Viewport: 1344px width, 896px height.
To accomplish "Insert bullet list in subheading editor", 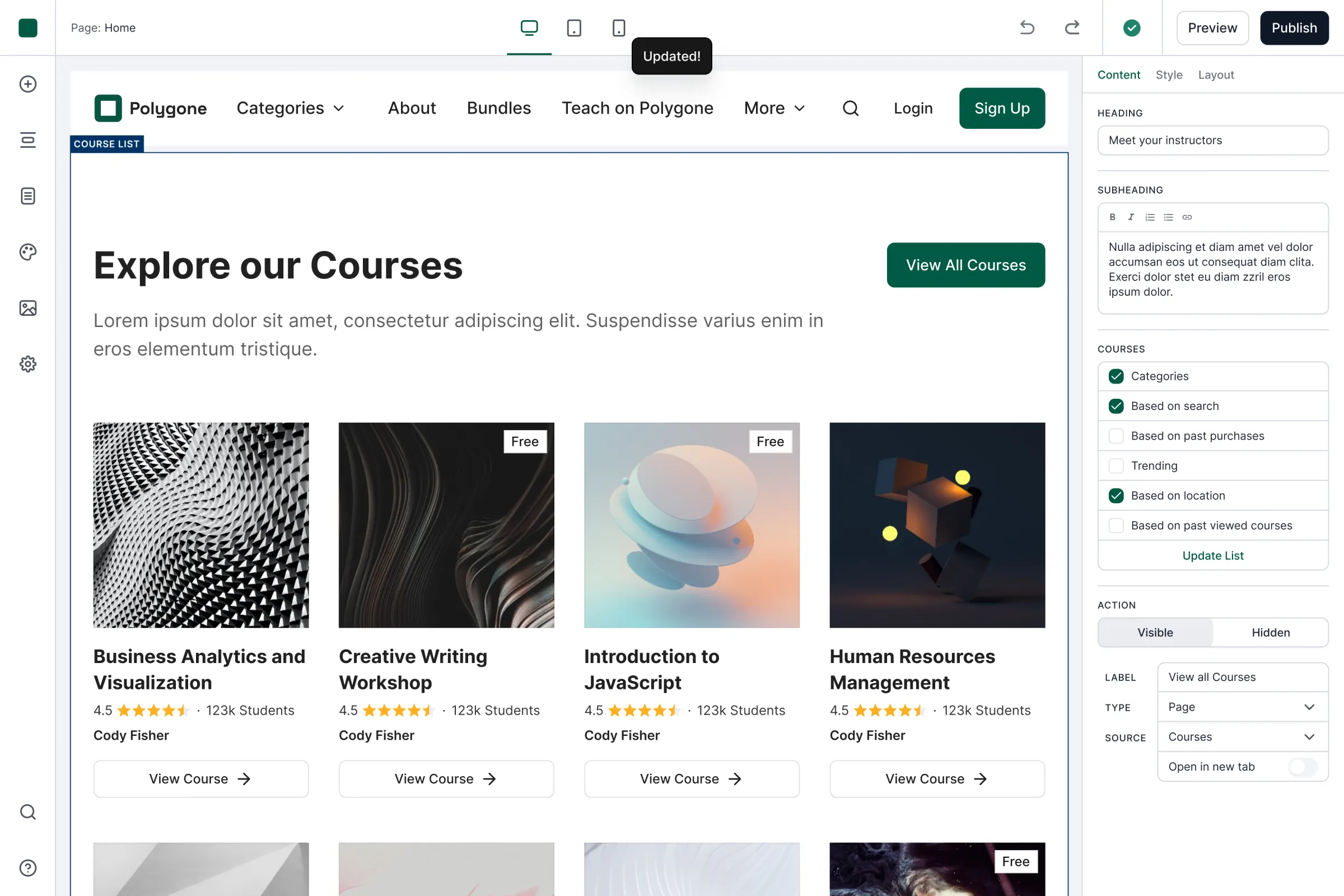I will [1169, 217].
